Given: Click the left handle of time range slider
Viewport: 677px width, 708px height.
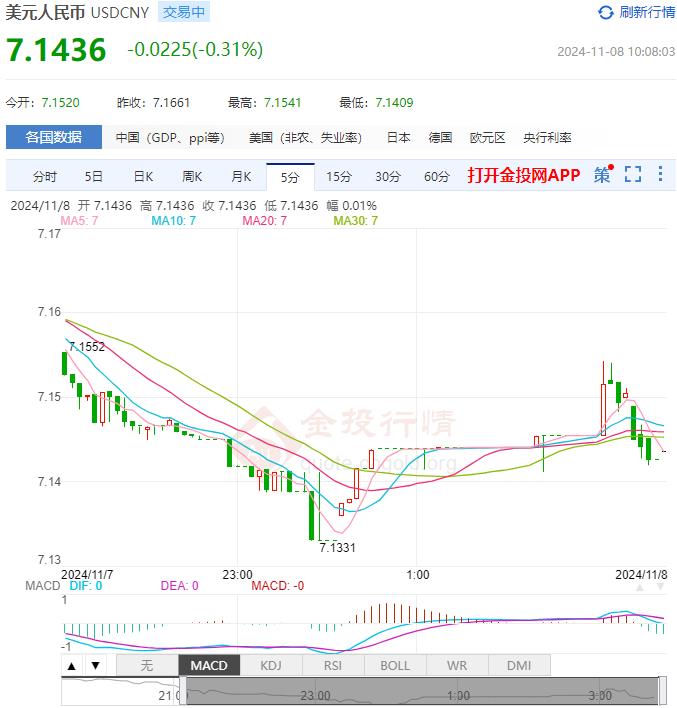Looking at the screenshot, I should point(180,692).
